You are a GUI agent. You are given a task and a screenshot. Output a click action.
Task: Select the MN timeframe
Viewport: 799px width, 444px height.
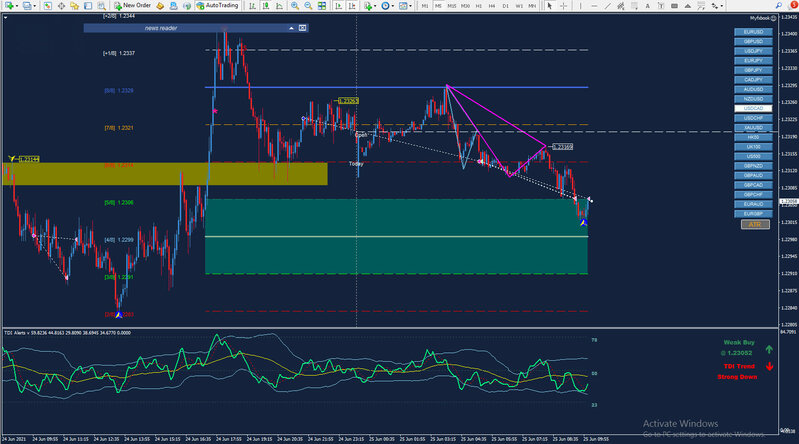tap(532, 6)
